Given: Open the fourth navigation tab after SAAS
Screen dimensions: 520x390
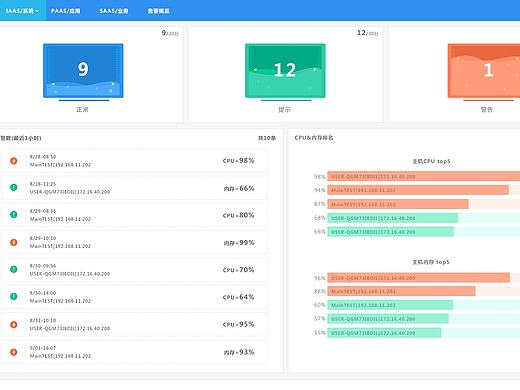Looking at the screenshot, I should 159,11.
